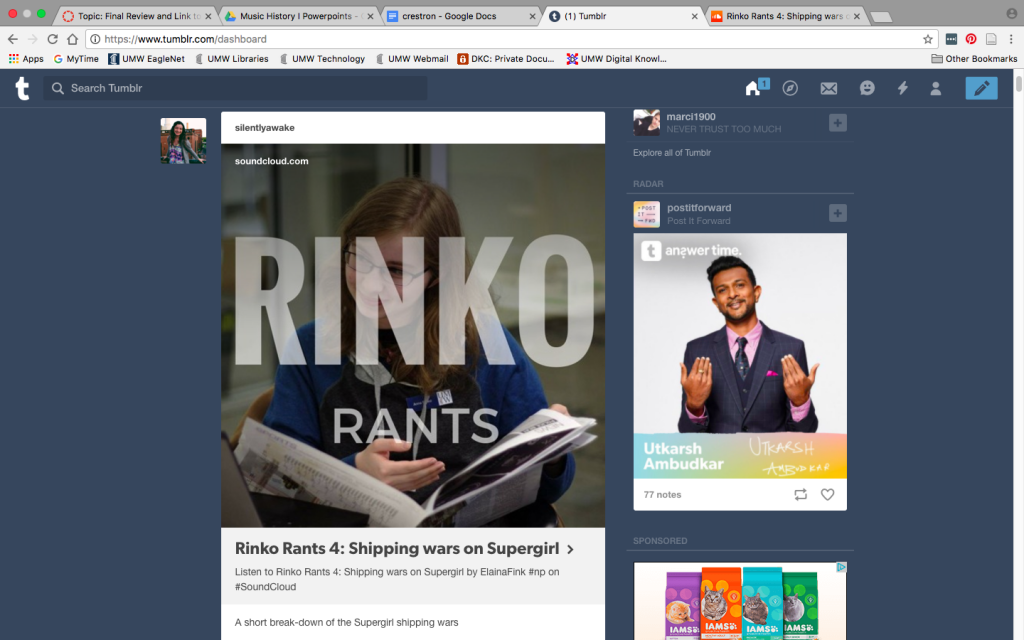Open silentlyawake blog name link

[x=264, y=128]
